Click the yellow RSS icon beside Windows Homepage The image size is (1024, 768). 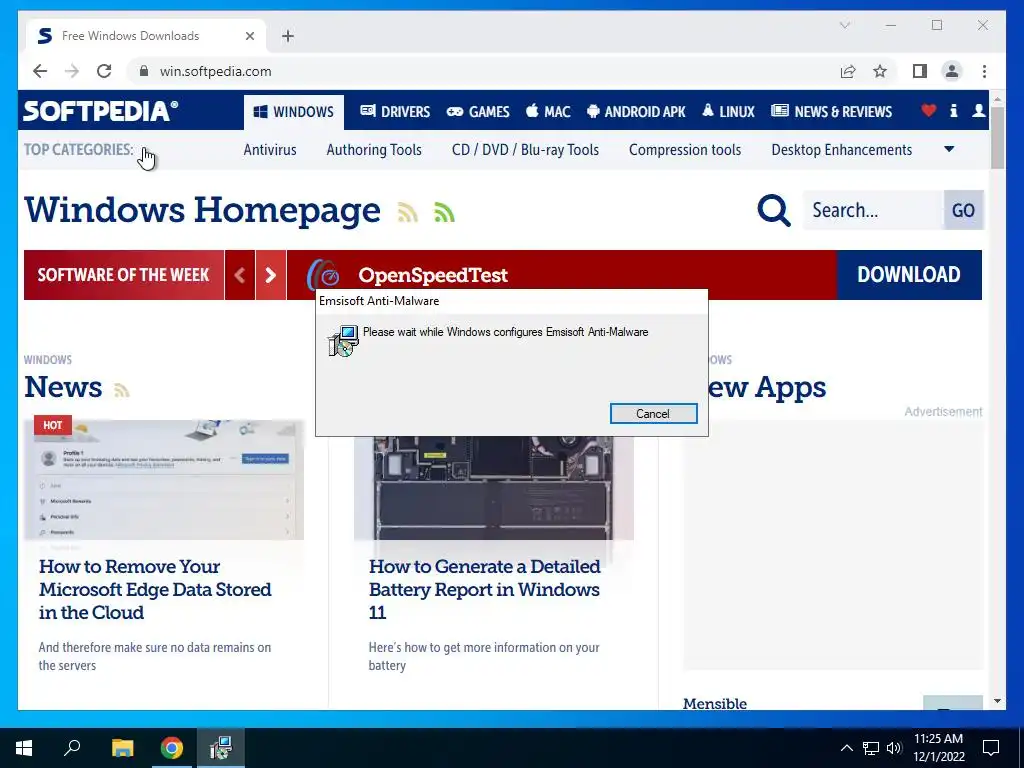click(408, 212)
